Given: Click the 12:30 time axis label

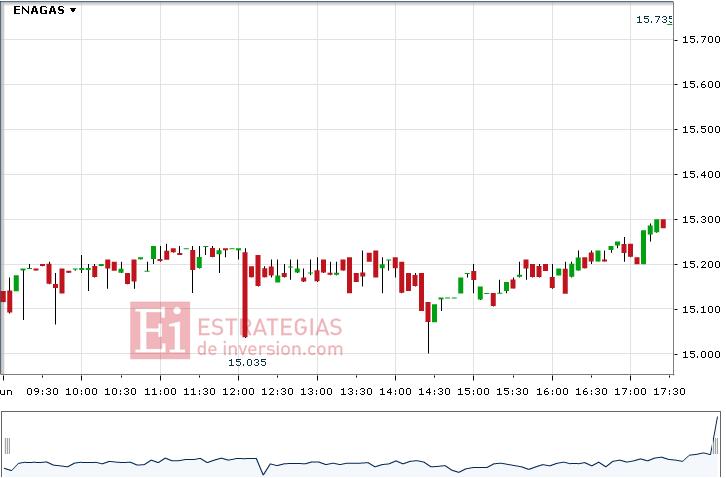Looking at the screenshot, I should (x=277, y=391).
